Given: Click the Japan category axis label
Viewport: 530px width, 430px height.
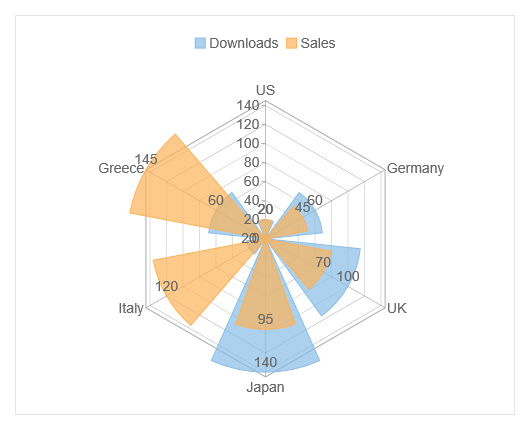Looking at the screenshot, I should 265,387.
